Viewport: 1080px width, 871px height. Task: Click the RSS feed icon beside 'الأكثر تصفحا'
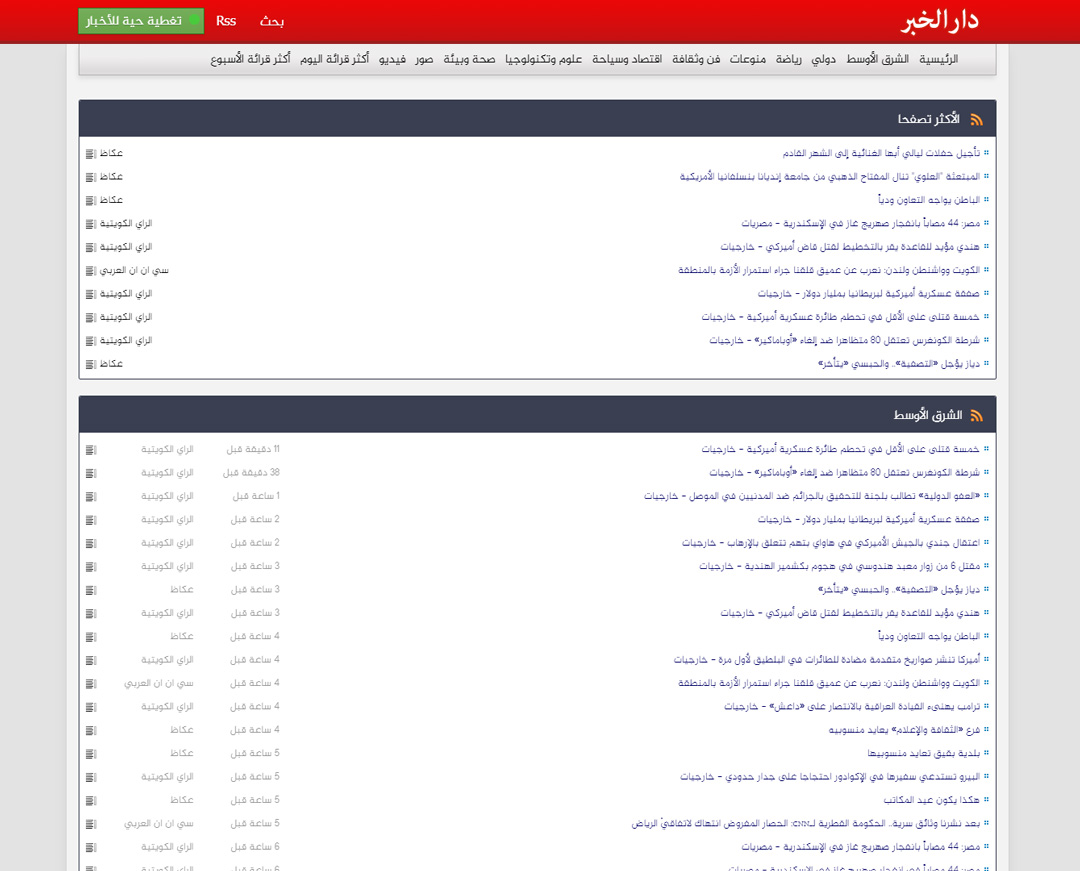click(977, 119)
